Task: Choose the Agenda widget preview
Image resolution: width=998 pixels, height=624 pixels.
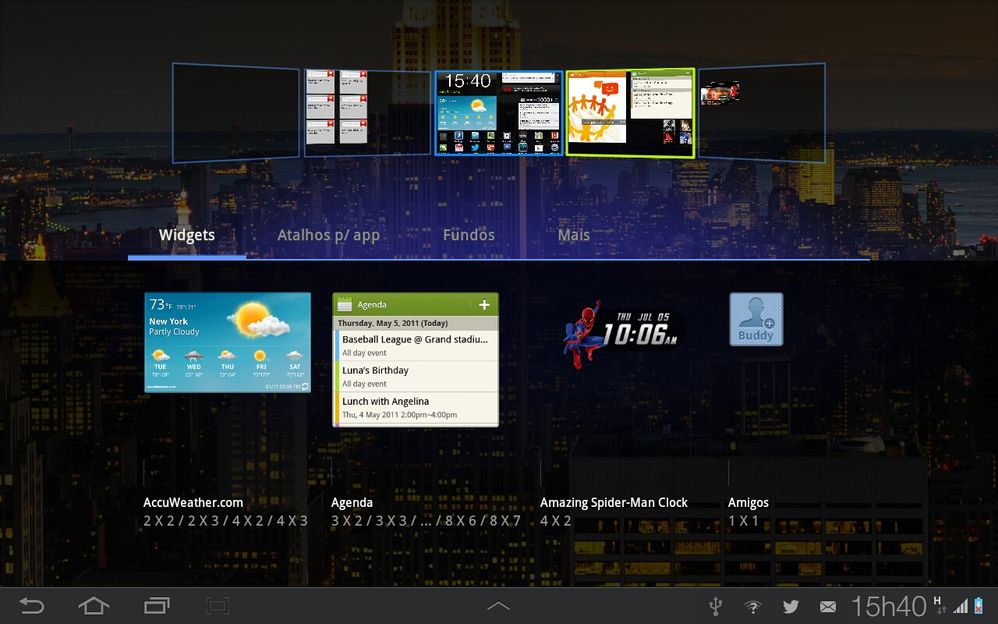Action: 415,359
